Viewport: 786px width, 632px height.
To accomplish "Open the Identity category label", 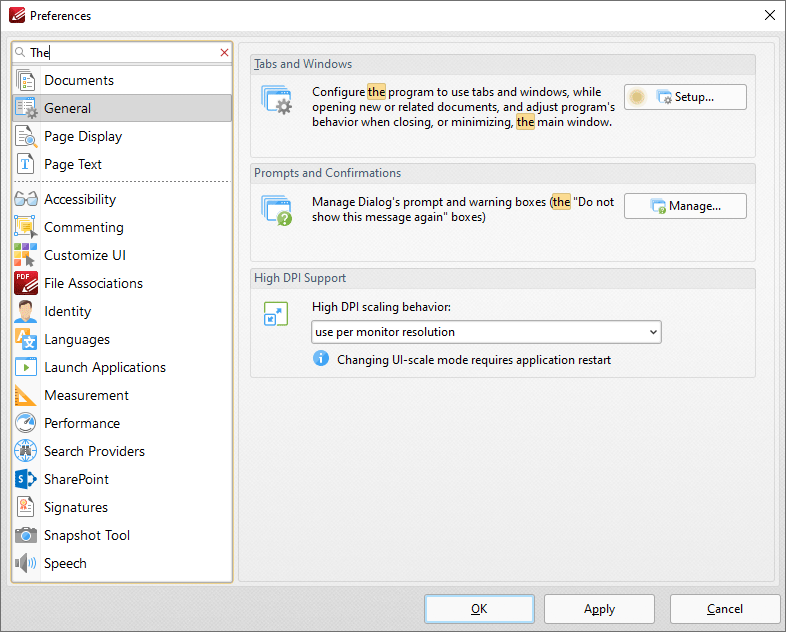I will 67,312.
